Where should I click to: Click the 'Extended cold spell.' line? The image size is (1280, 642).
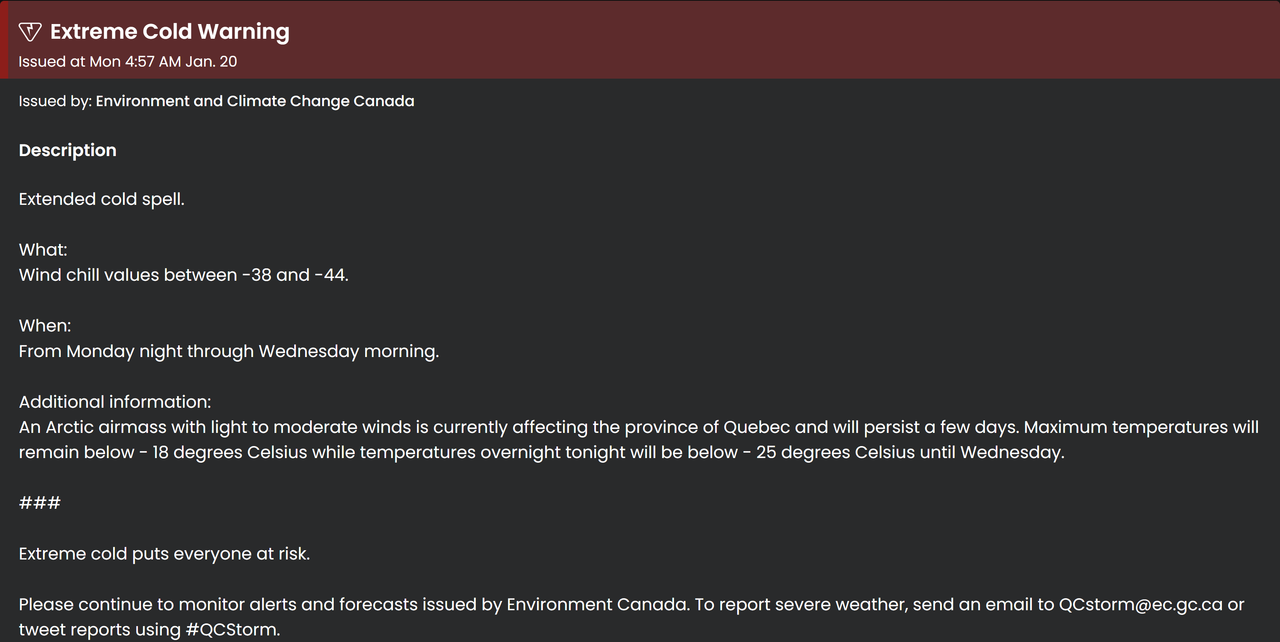[x=102, y=199]
